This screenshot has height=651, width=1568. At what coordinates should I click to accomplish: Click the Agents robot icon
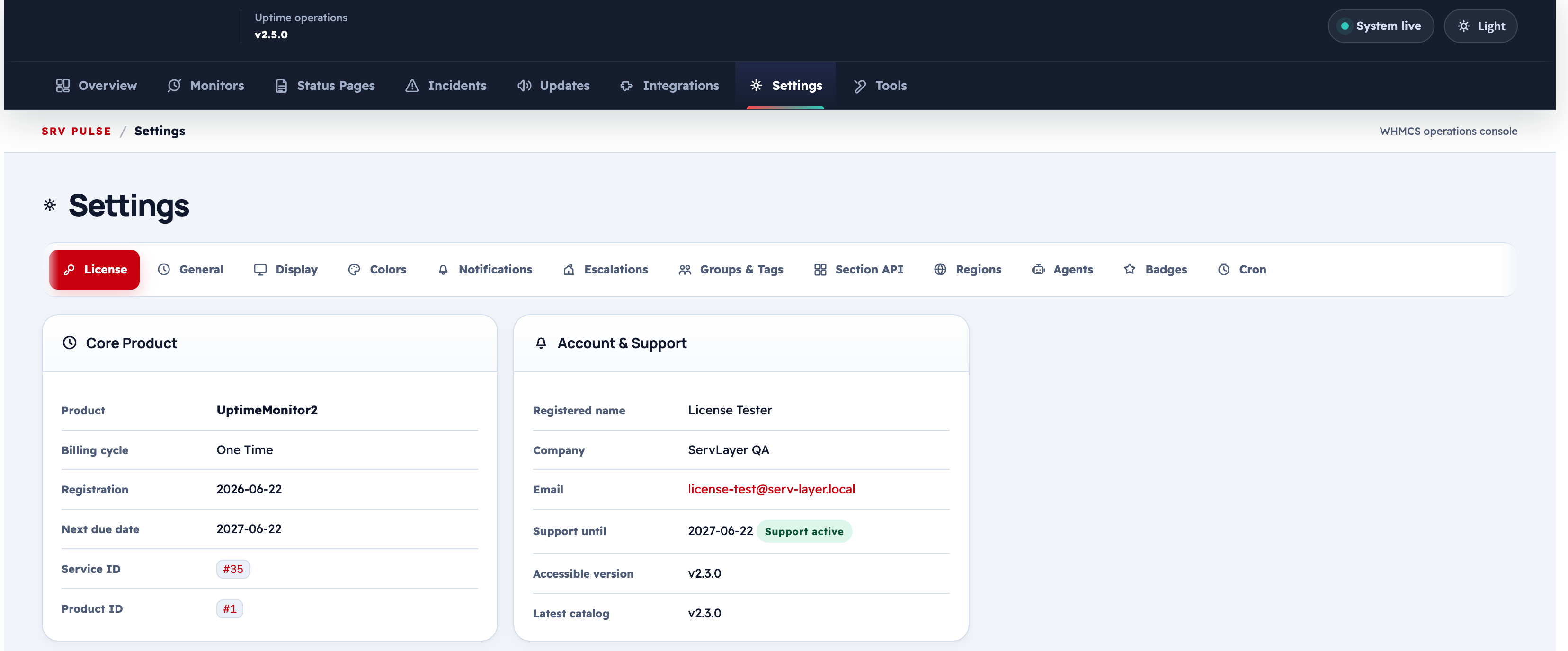[1038, 270]
